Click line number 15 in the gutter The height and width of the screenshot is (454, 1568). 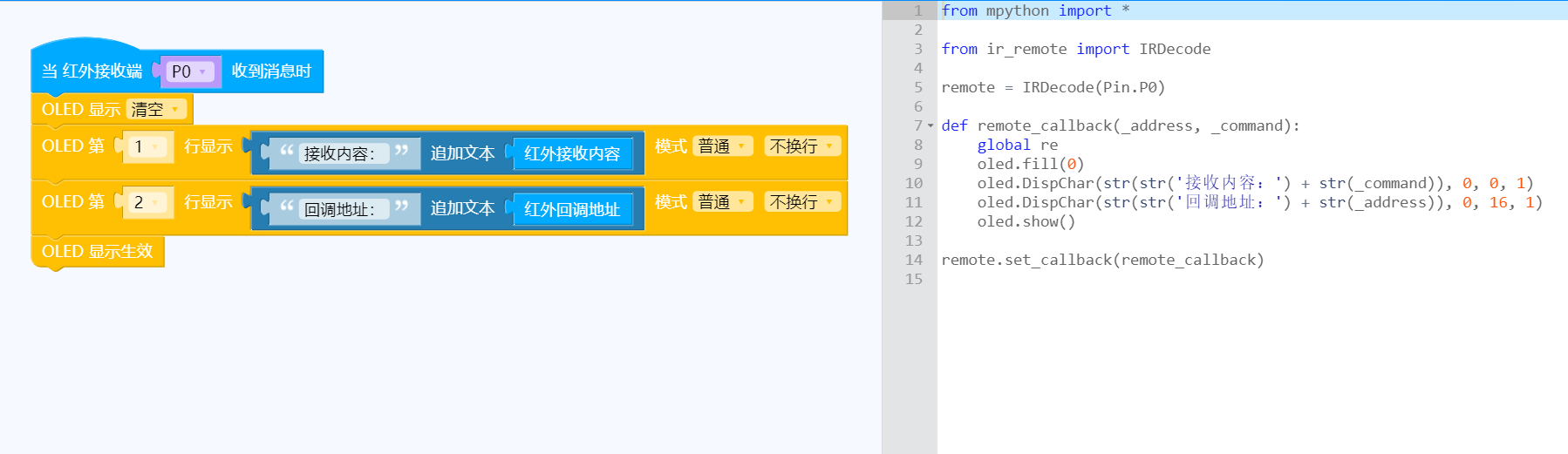point(913,279)
